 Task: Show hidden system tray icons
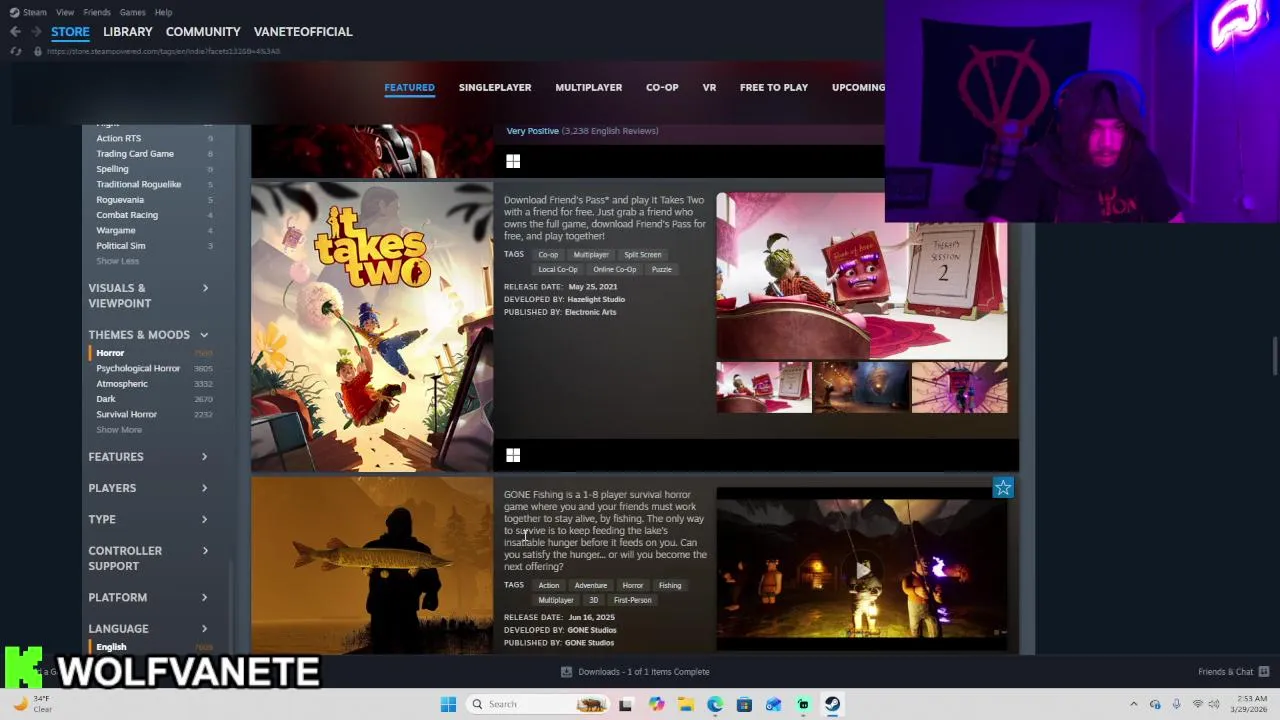(x=1133, y=704)
